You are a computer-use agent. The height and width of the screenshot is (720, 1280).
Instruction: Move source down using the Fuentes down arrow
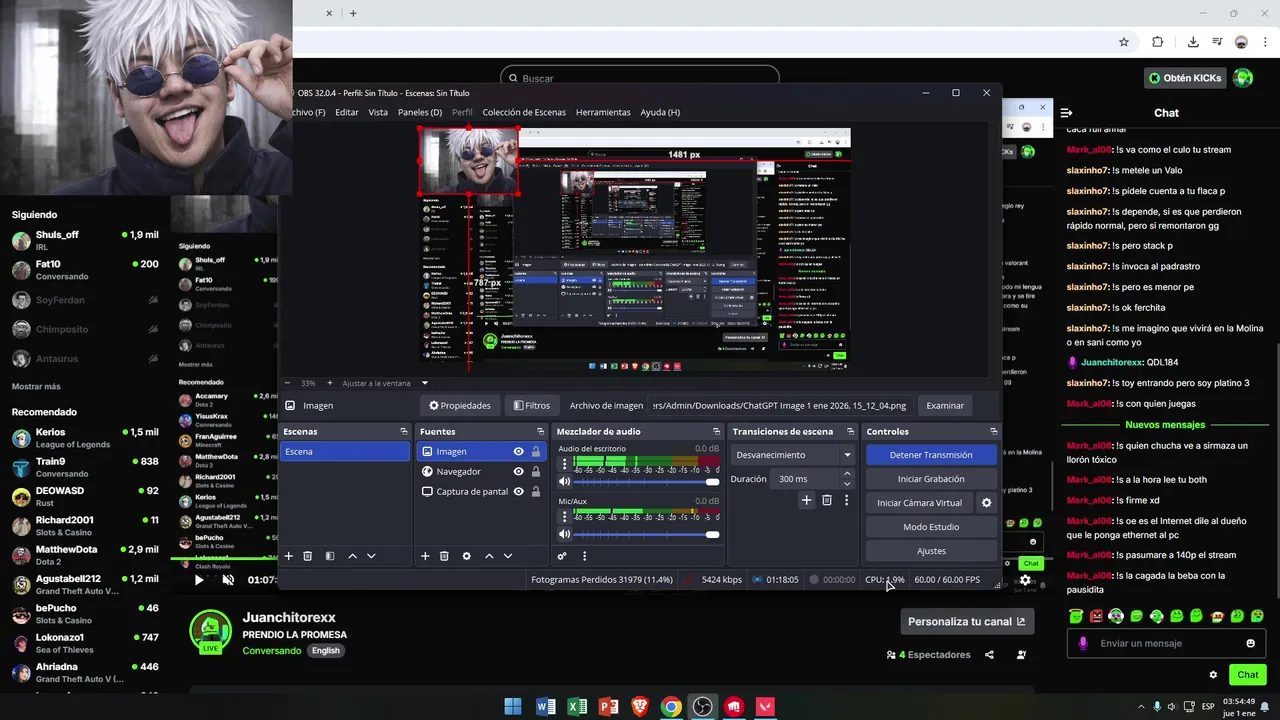(508, 556)
